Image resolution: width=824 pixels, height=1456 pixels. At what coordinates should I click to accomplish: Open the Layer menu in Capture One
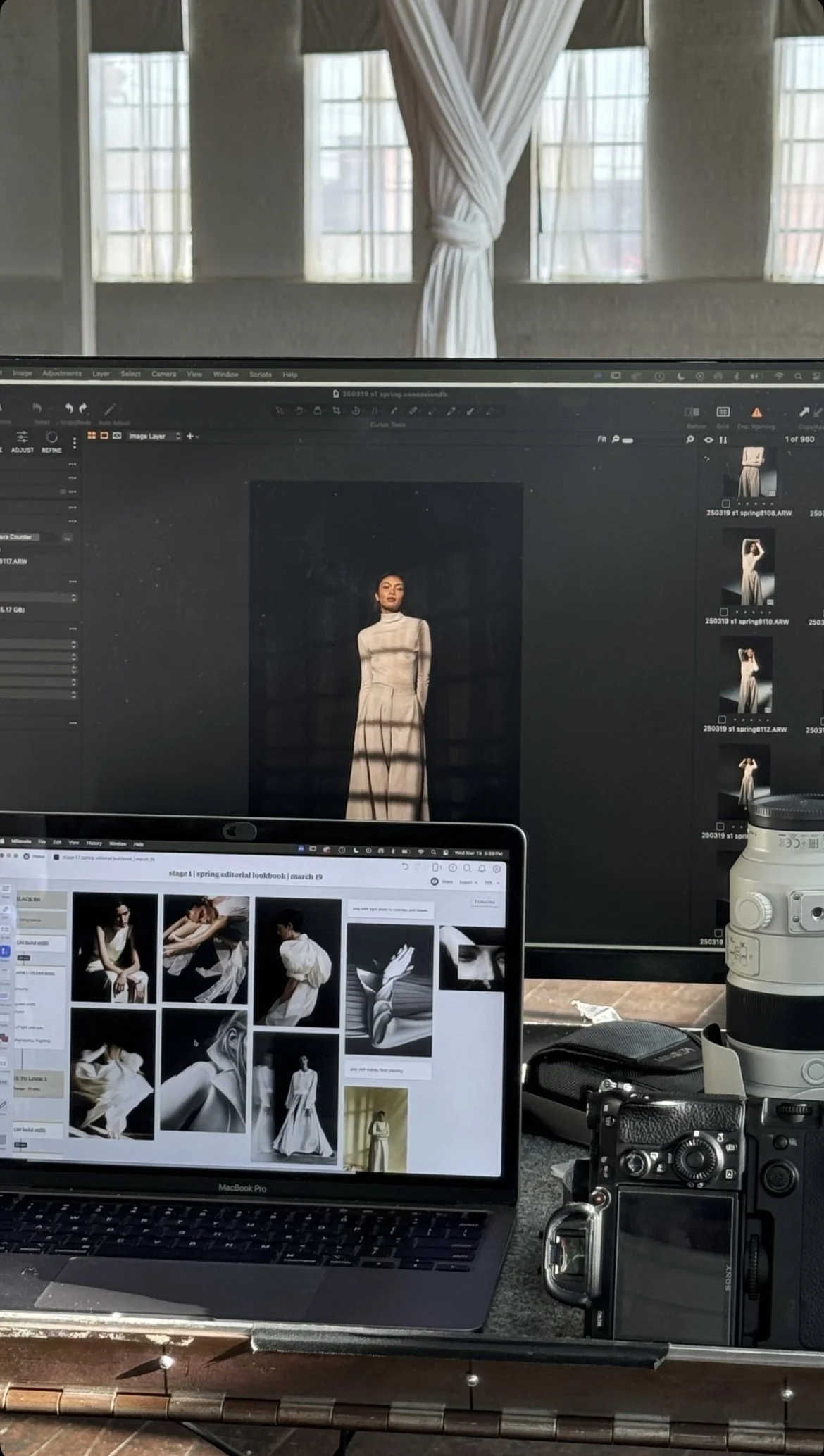101,374
